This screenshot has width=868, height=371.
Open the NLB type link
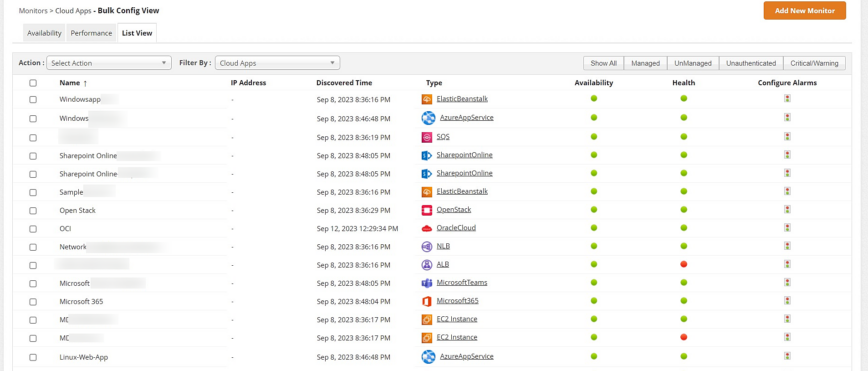pos(443,246)
